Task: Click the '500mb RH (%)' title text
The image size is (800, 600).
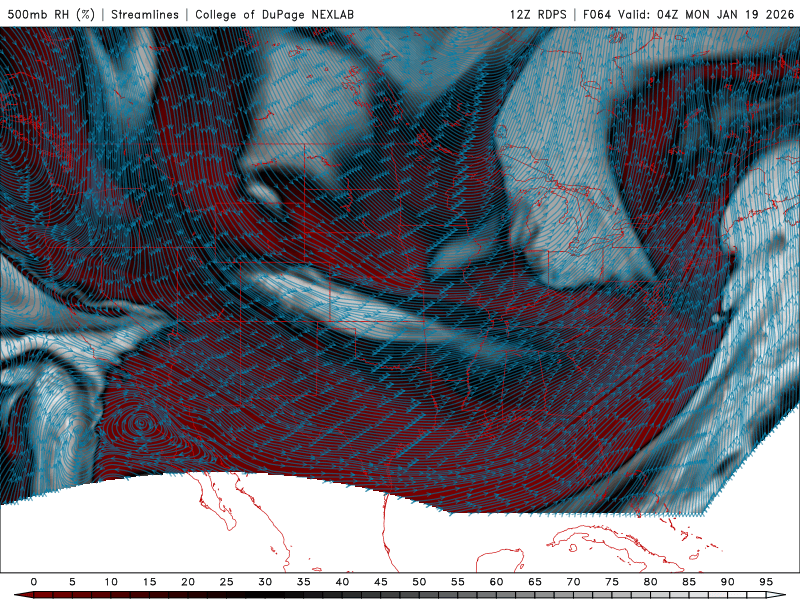Action: tap(51, 14)
